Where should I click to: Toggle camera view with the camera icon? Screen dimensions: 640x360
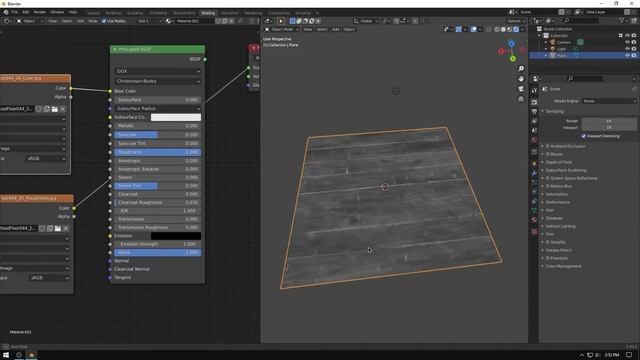tap(521, 89)
